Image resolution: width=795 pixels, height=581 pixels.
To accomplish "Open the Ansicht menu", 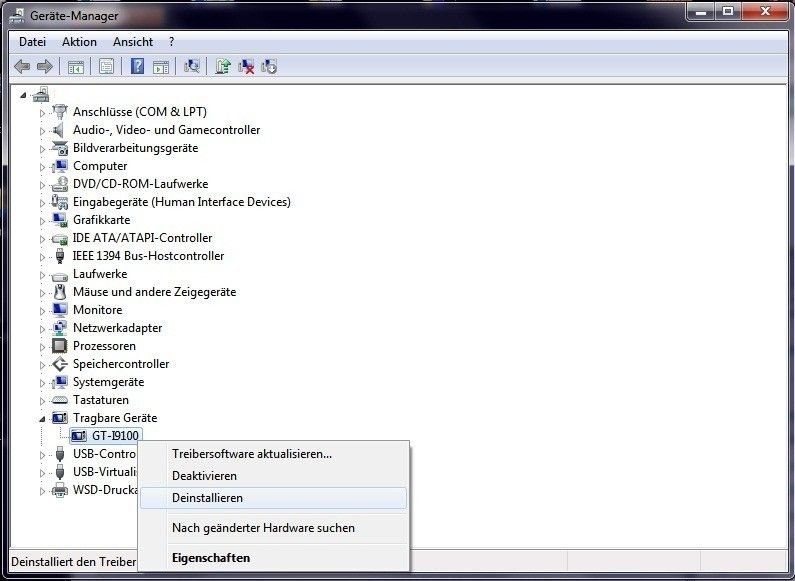I will [x=133, y=42].
